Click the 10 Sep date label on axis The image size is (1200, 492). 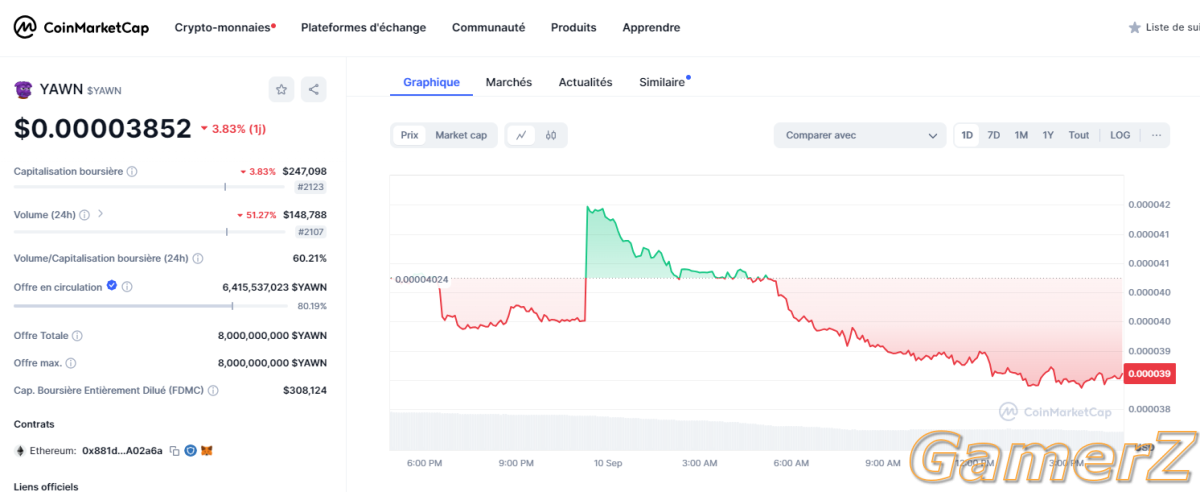608,463
